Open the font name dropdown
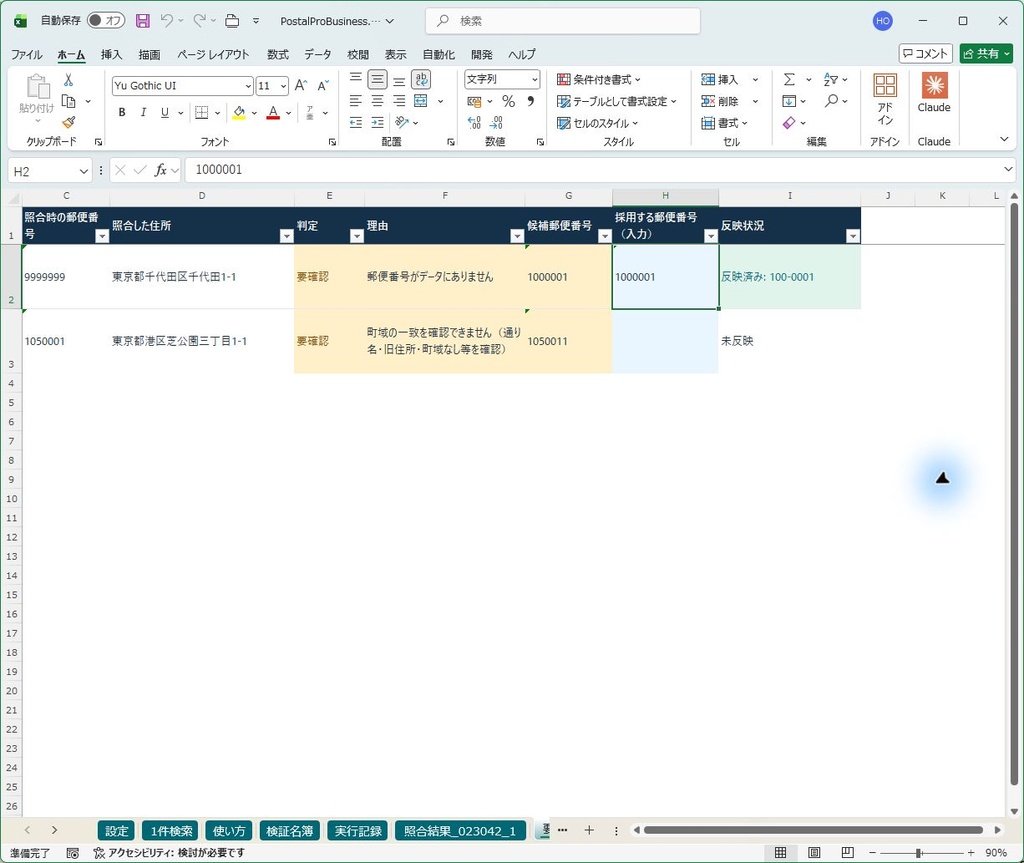The height and width of the screenshot is (863, 1024). tap(248, 86)
